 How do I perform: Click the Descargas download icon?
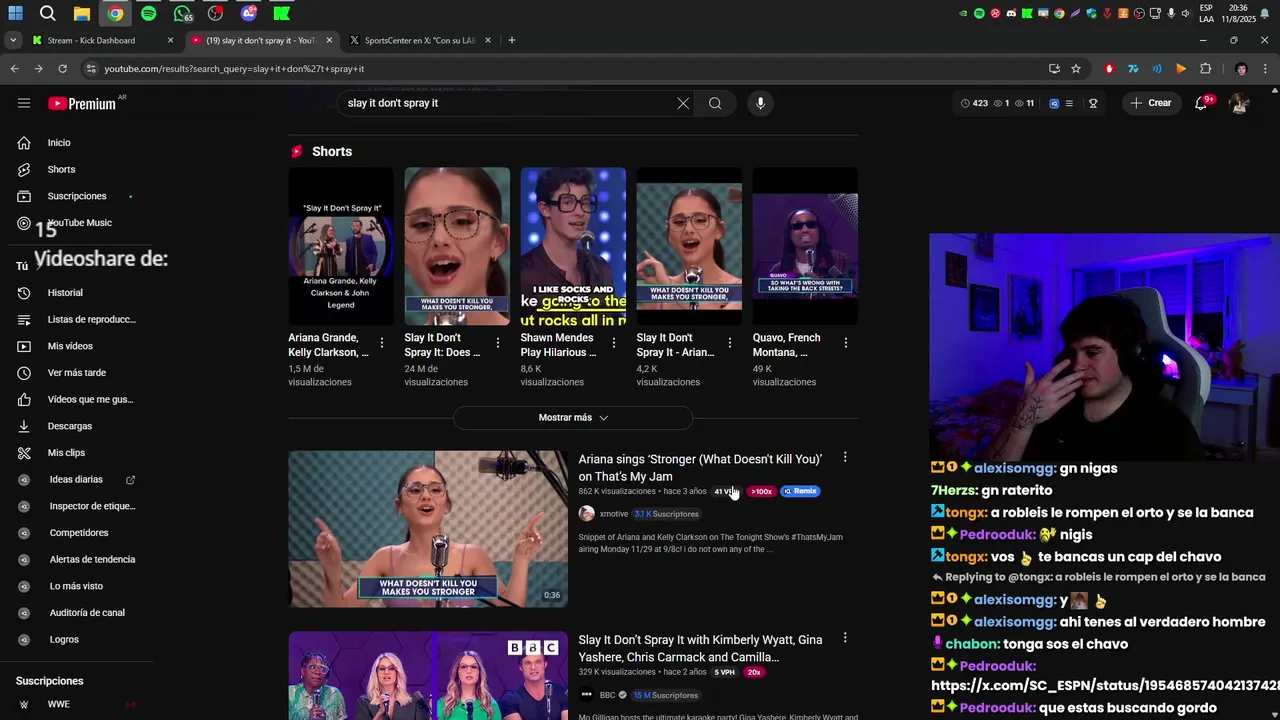24,426
